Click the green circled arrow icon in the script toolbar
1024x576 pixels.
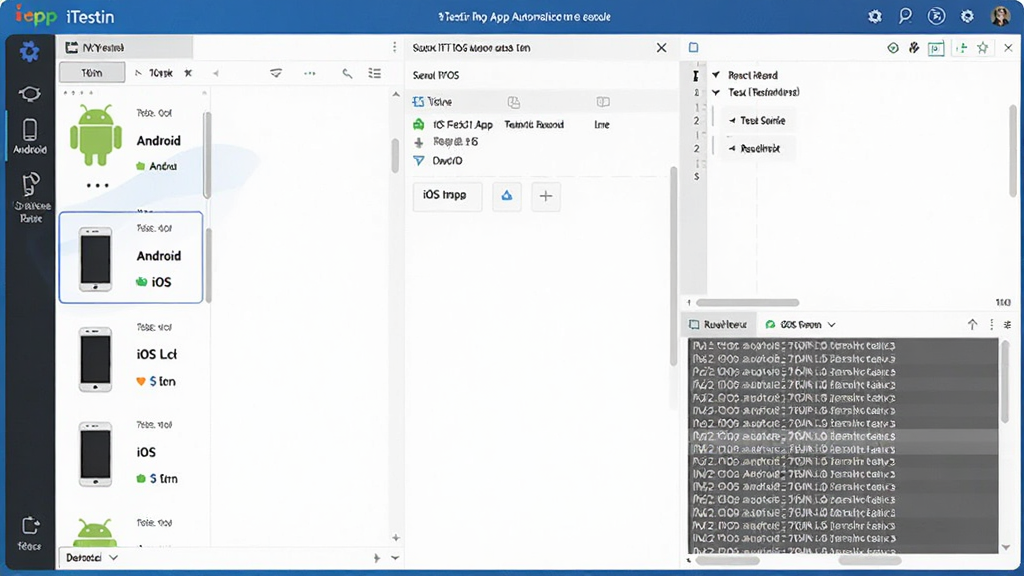(x=893, y=48)
